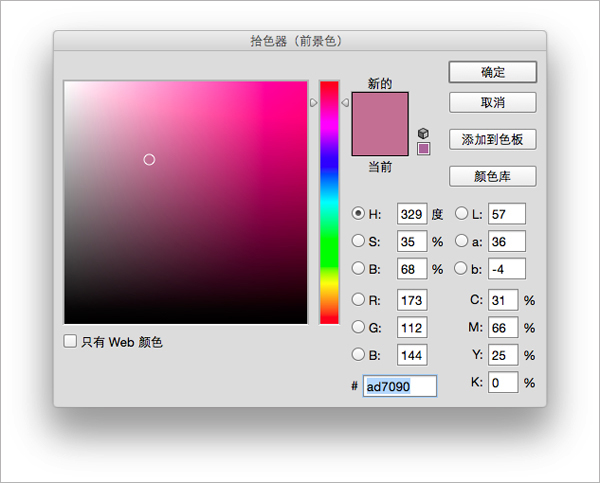Click the K black percentage field

coord(503,382)
